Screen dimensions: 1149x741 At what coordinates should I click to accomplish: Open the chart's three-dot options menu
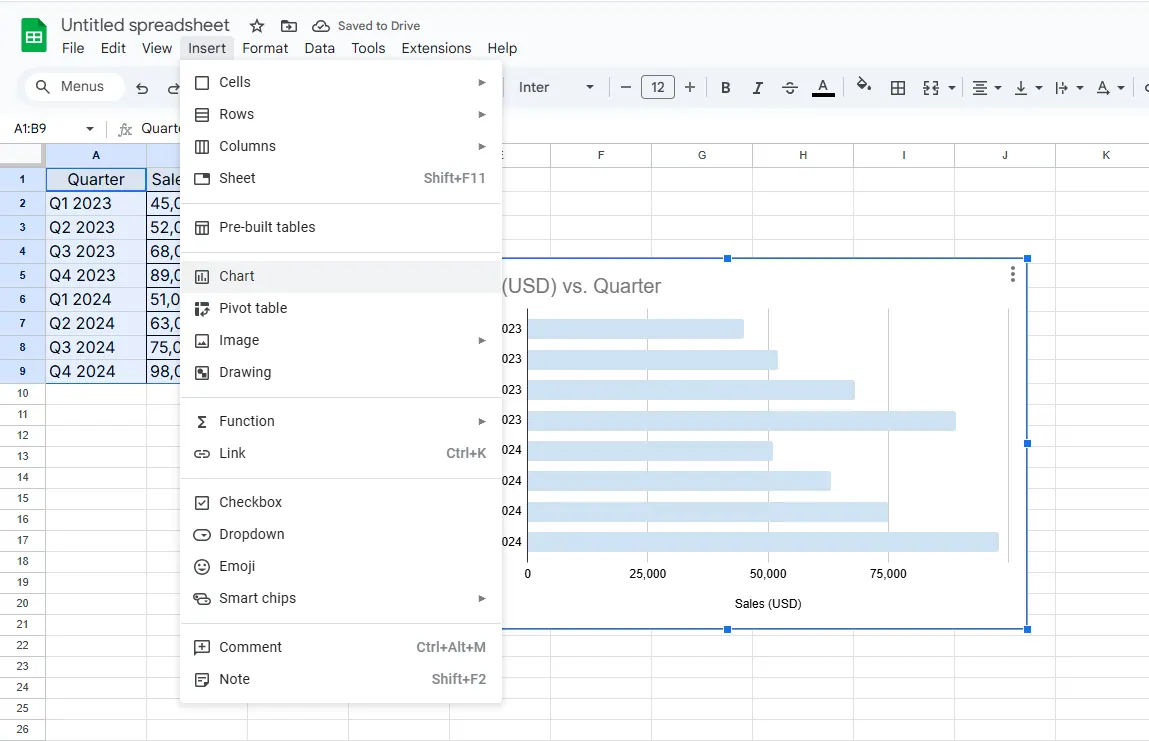pyautogui.click(x=1013, y=274)
